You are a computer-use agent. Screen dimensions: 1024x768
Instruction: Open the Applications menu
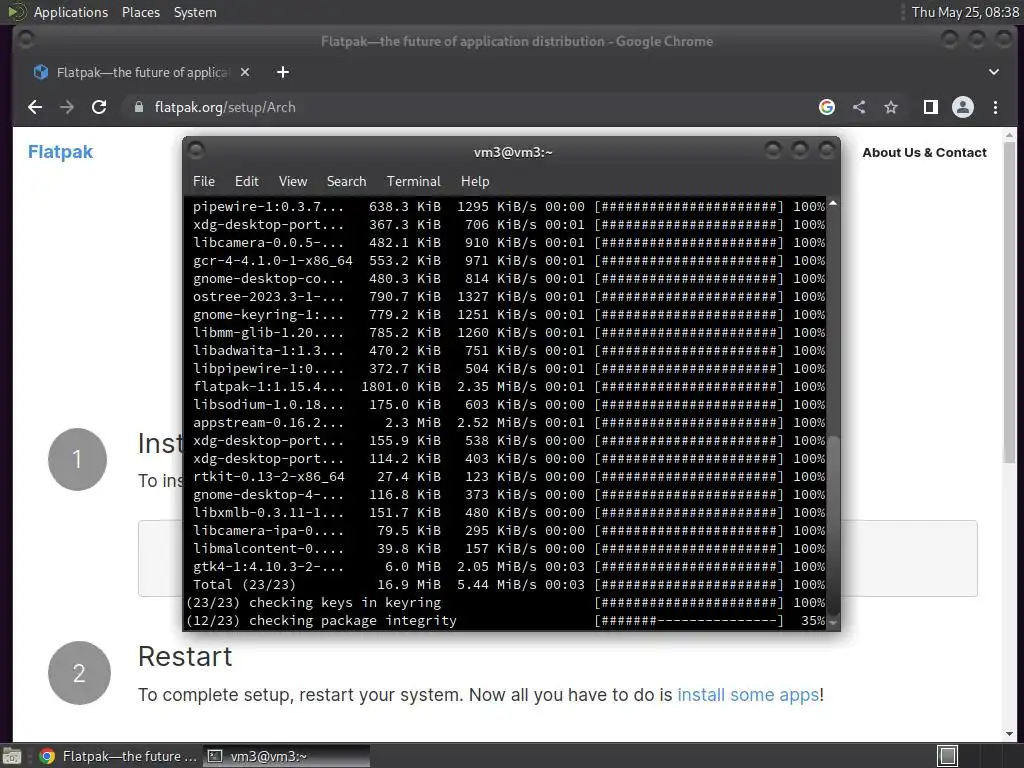(x=71, y=12)
